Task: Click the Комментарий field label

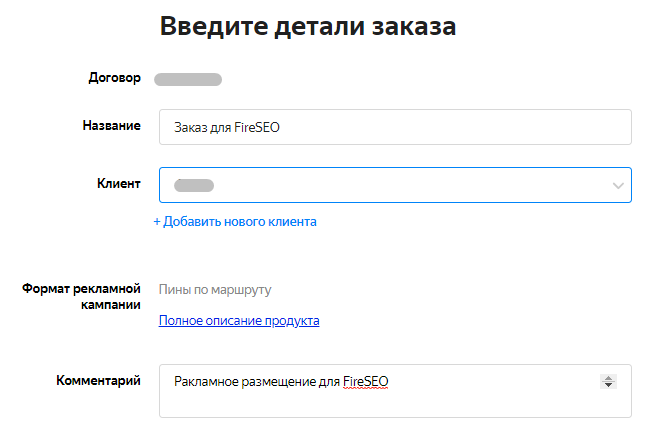Action: pos(98,380)
